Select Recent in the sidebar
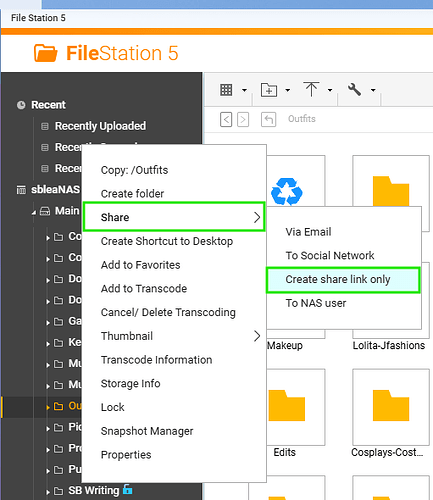 coord(48,105)
